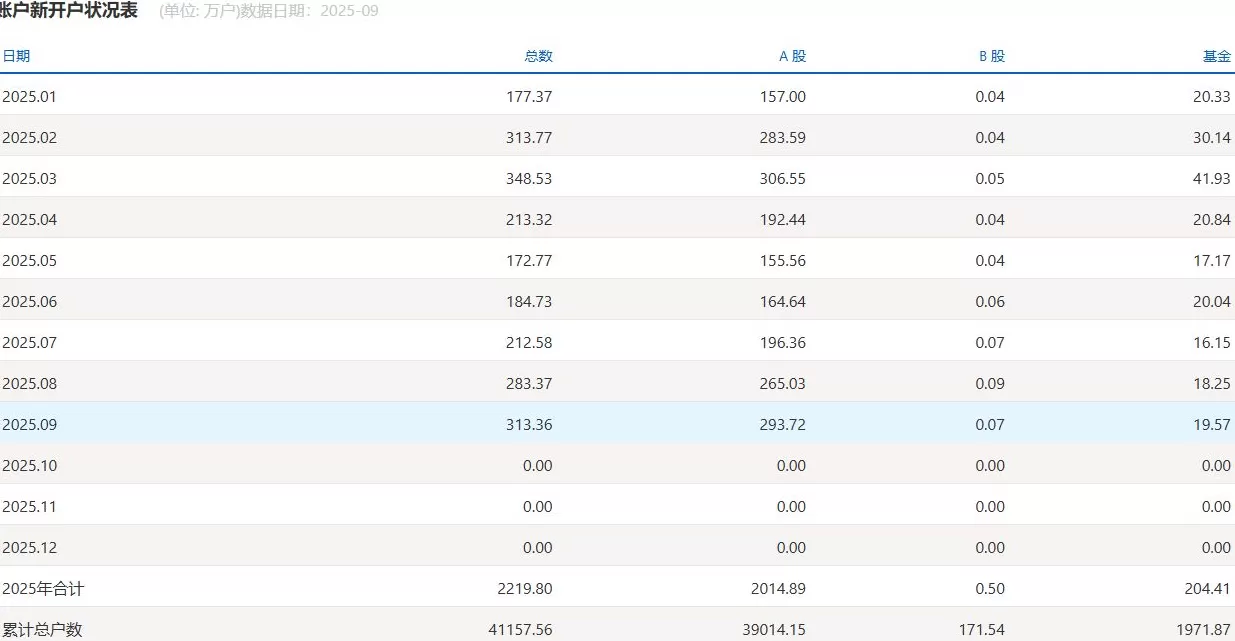Click total value 313.77

point(529,138)
